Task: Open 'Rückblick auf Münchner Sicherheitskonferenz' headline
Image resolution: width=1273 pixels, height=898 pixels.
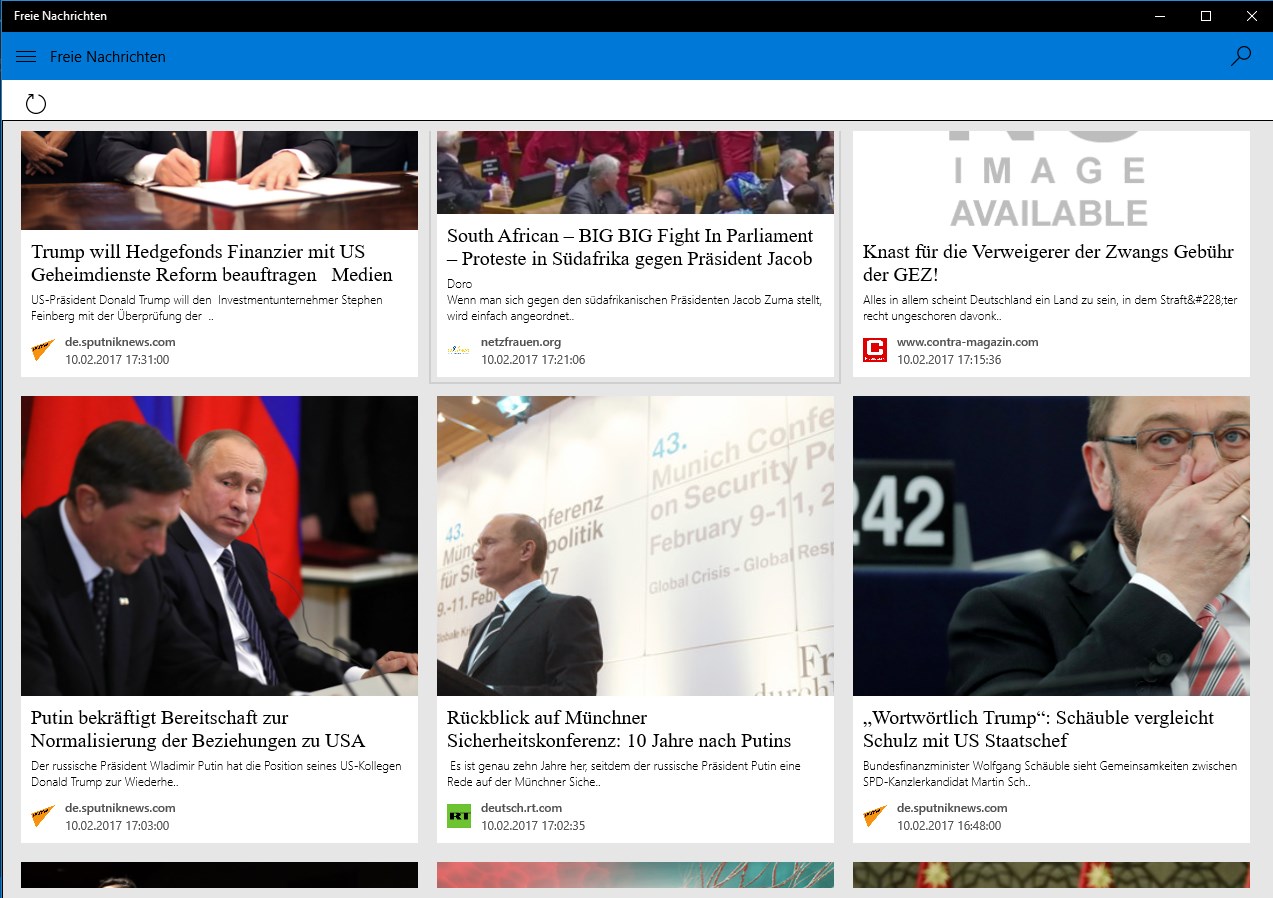Action: point(619,729)
